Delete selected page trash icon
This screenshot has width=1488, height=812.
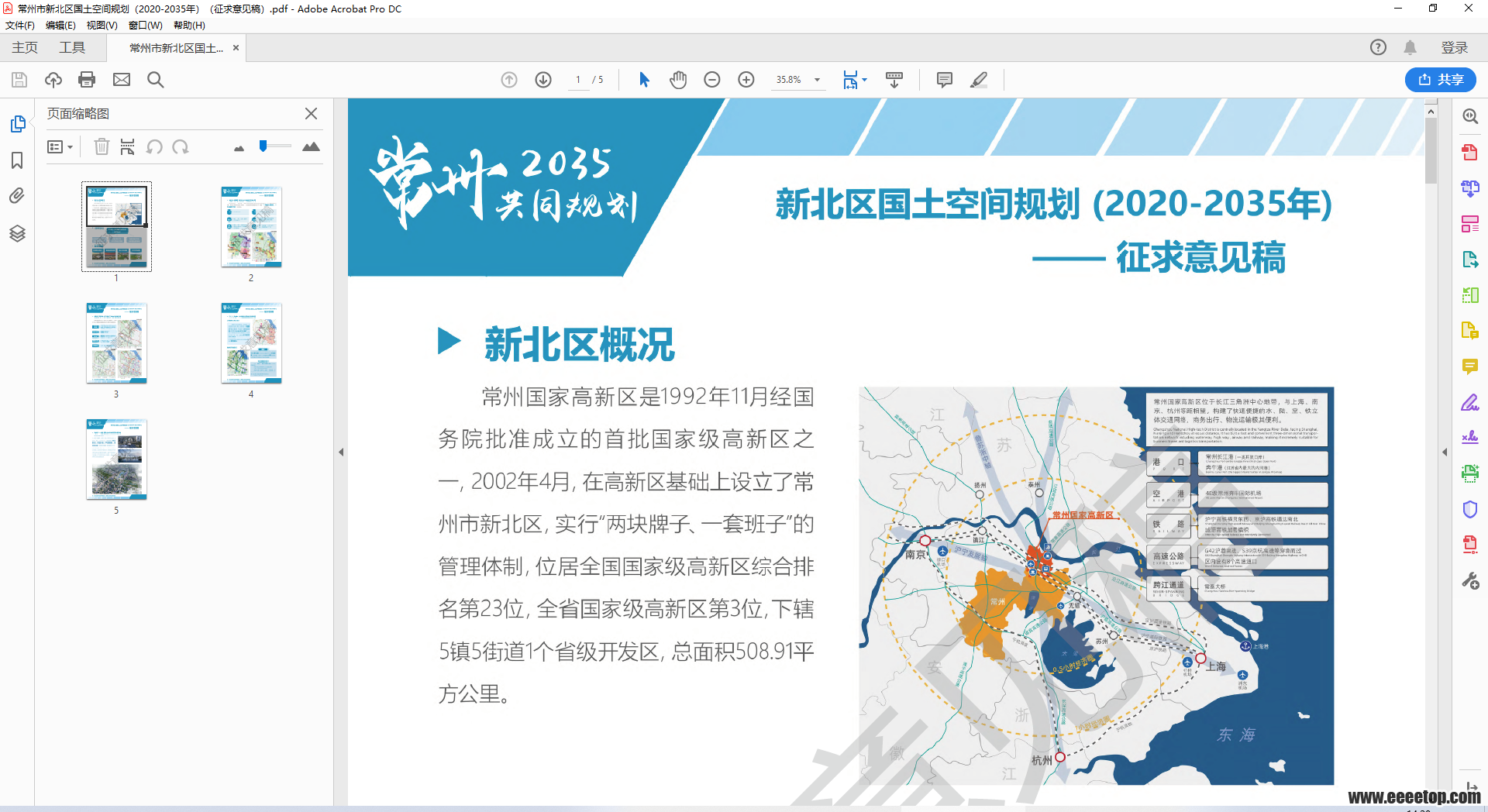click(102, 146)
